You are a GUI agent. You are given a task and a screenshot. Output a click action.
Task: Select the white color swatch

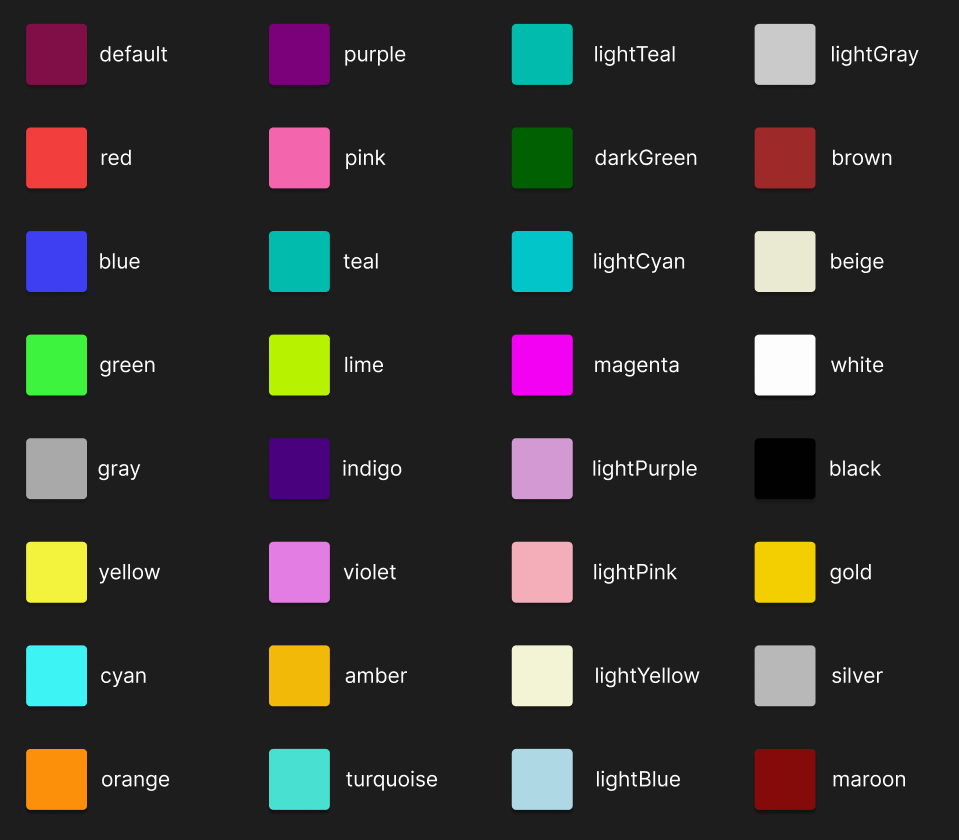pos(785,365)
